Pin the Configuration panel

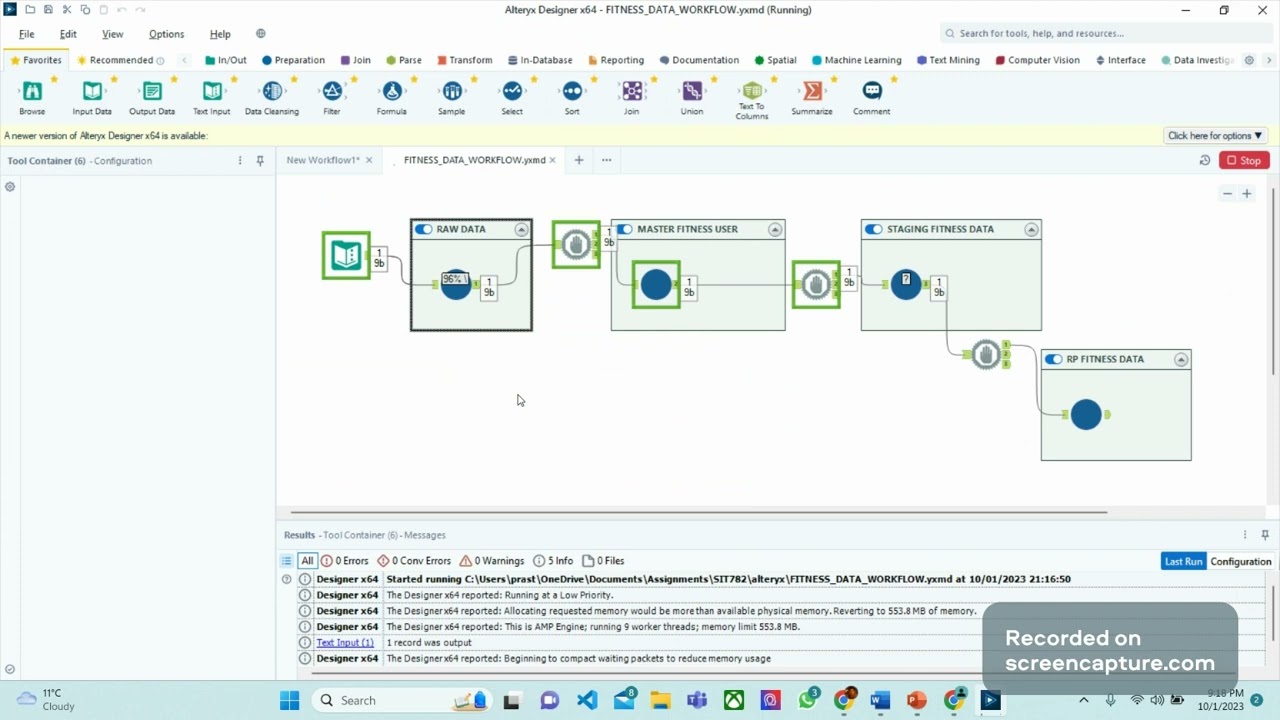pos(260,160)
